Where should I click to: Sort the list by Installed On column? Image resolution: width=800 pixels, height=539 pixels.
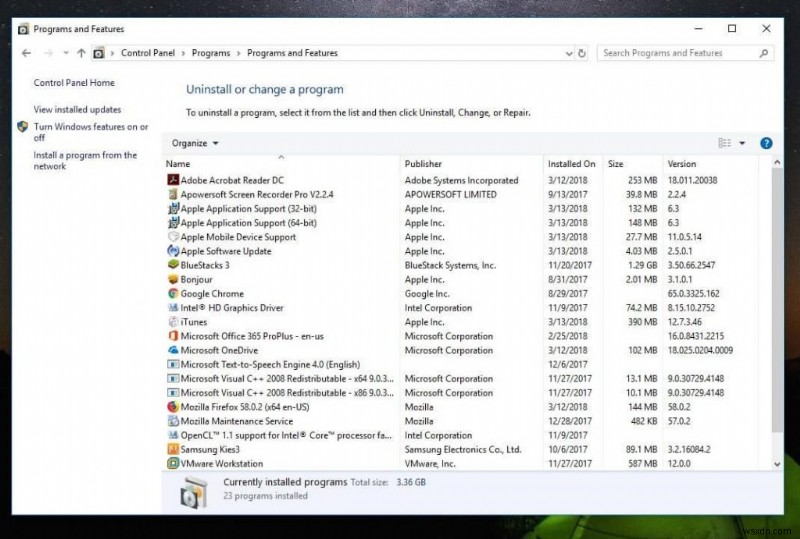coord(573,164)
